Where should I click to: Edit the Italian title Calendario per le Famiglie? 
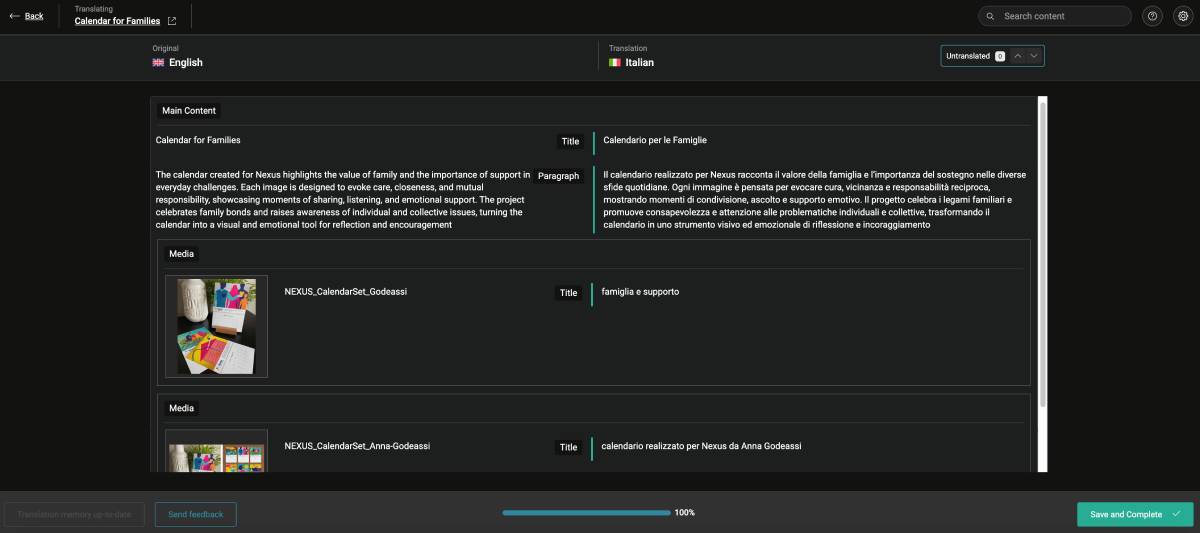(x=655, y=141)
